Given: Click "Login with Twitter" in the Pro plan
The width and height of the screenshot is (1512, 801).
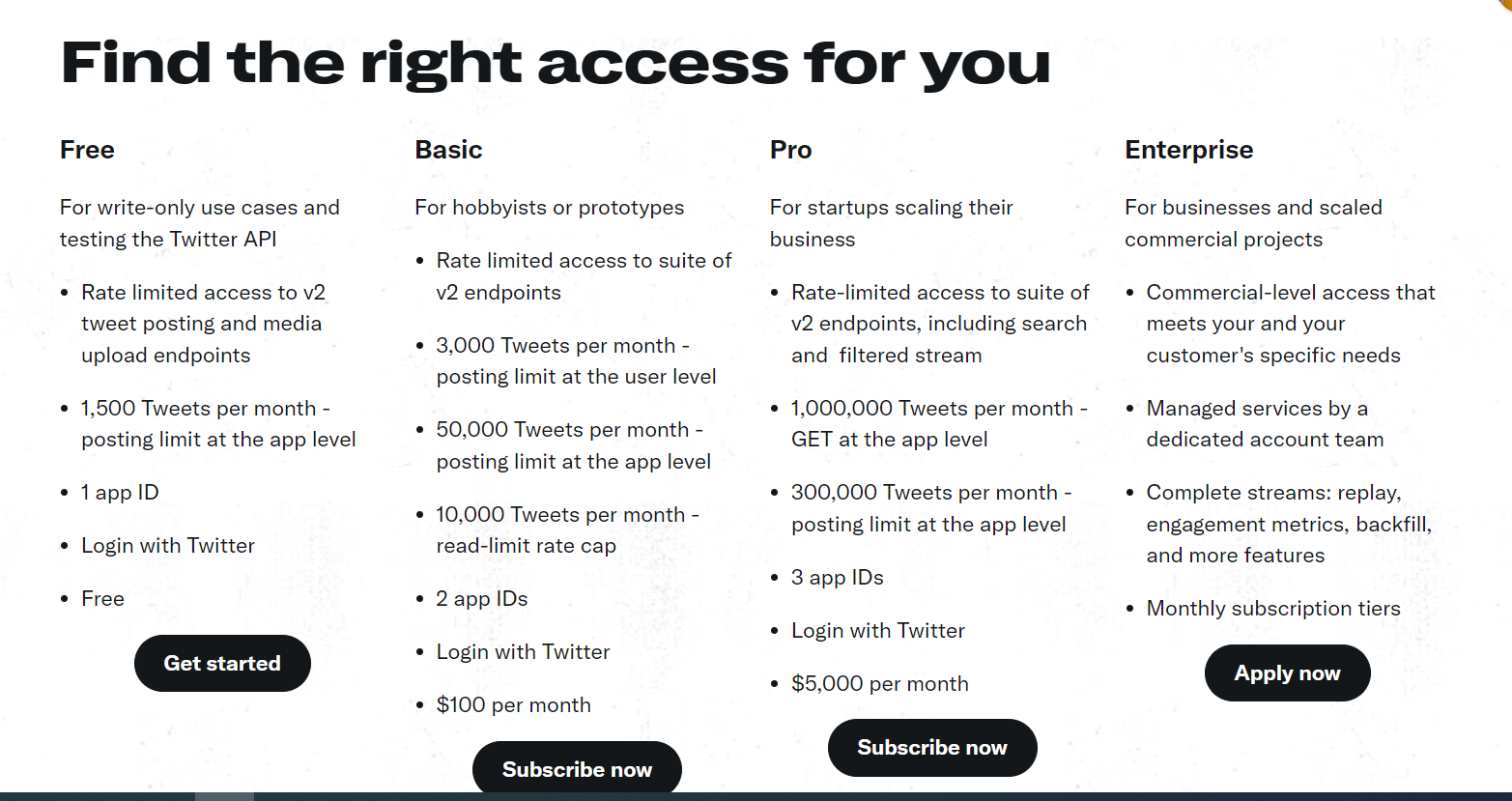Looking at the screenshot, I should click(878, 630).
